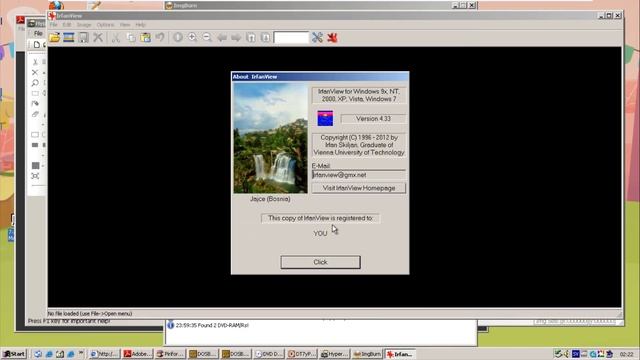The width and height of the screenshot is (640, 360).
Task: Click the registered-to name YOU
Action: click(x=320, y=233)
